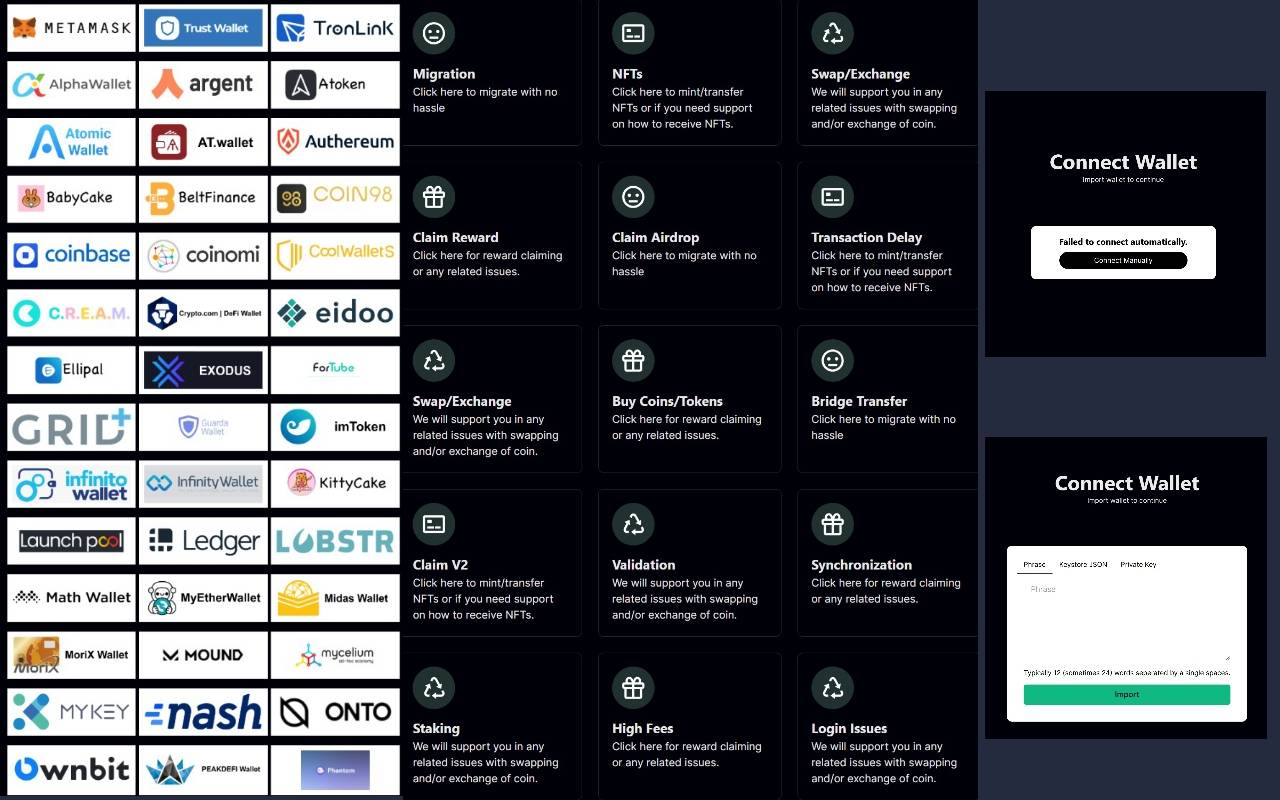
Task: Click the recycle icon above Validation
Action: 633,524
